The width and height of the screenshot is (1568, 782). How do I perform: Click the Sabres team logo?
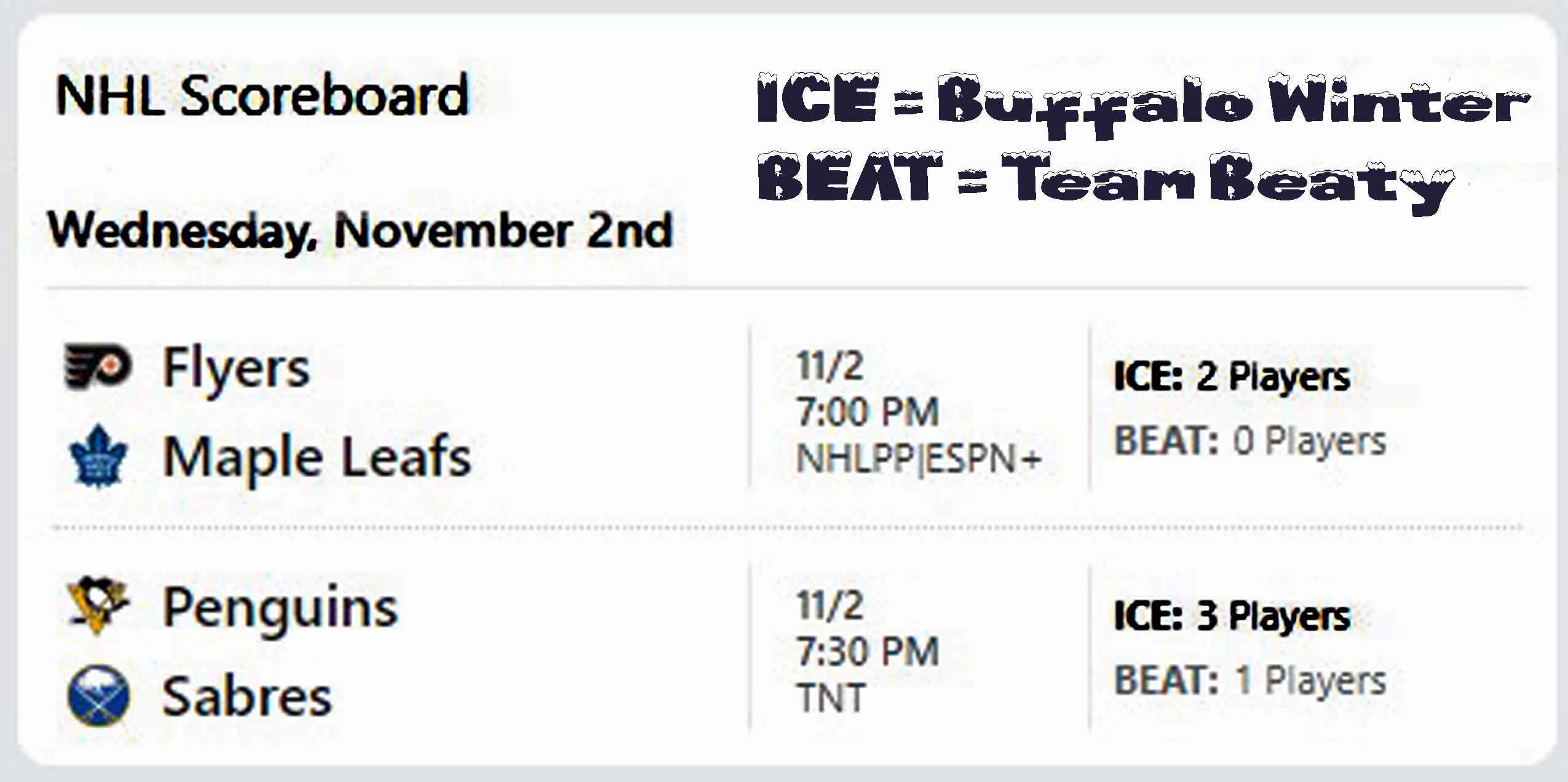click(98, 696)
